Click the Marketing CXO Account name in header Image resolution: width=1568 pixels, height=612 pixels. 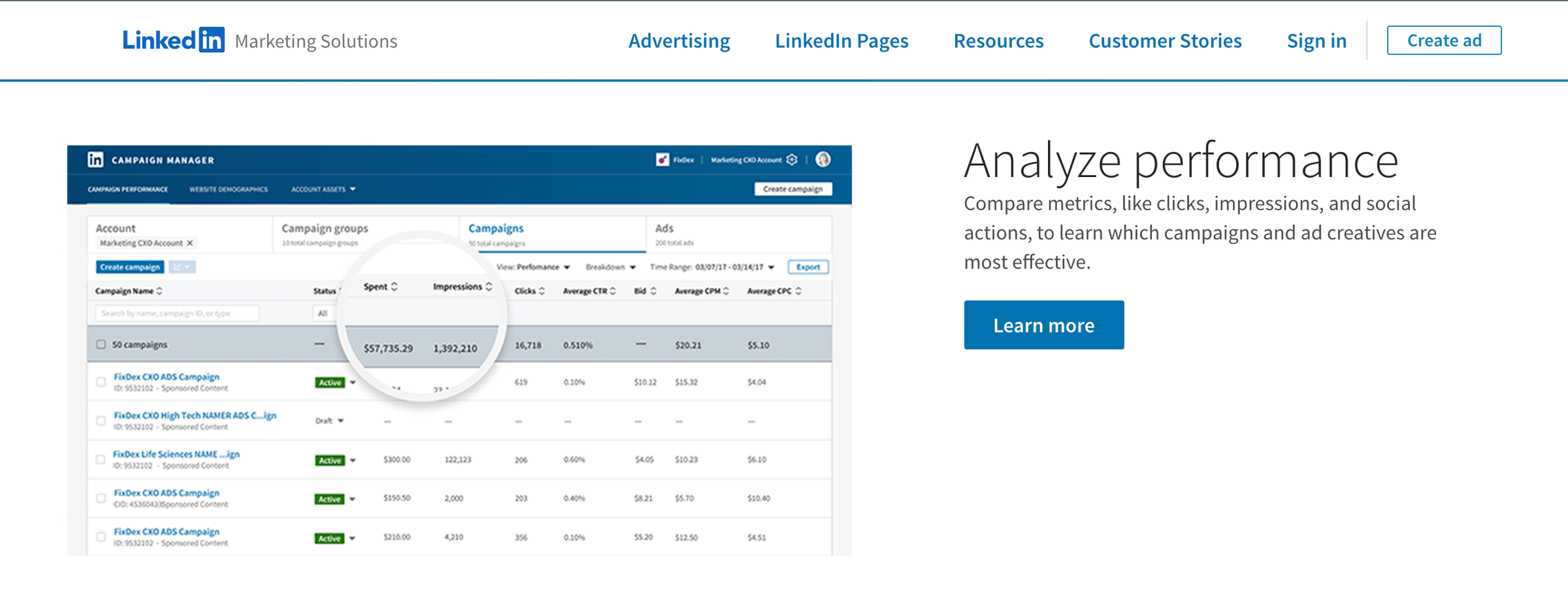point(746,159)
